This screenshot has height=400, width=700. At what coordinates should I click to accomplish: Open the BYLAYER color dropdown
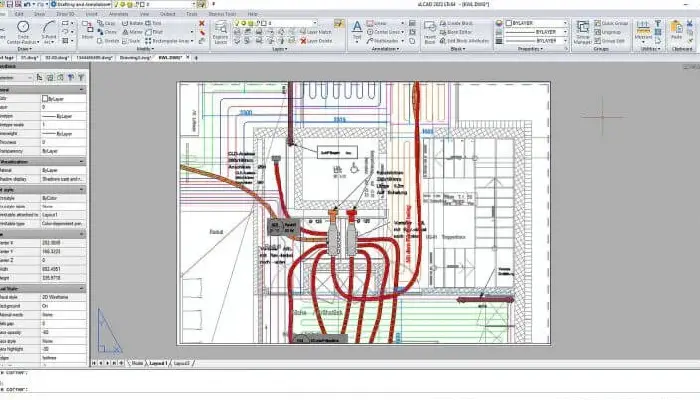click(536, 23)
